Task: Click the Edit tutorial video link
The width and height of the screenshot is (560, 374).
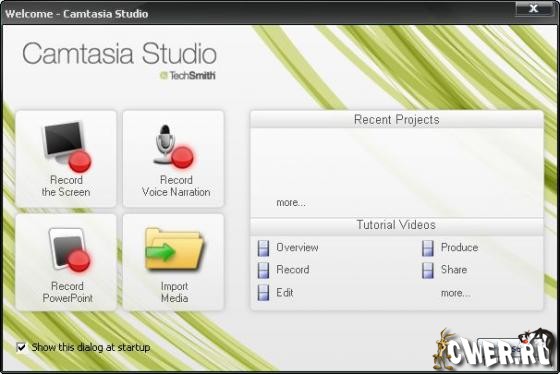Action: [x=285, y=293]
